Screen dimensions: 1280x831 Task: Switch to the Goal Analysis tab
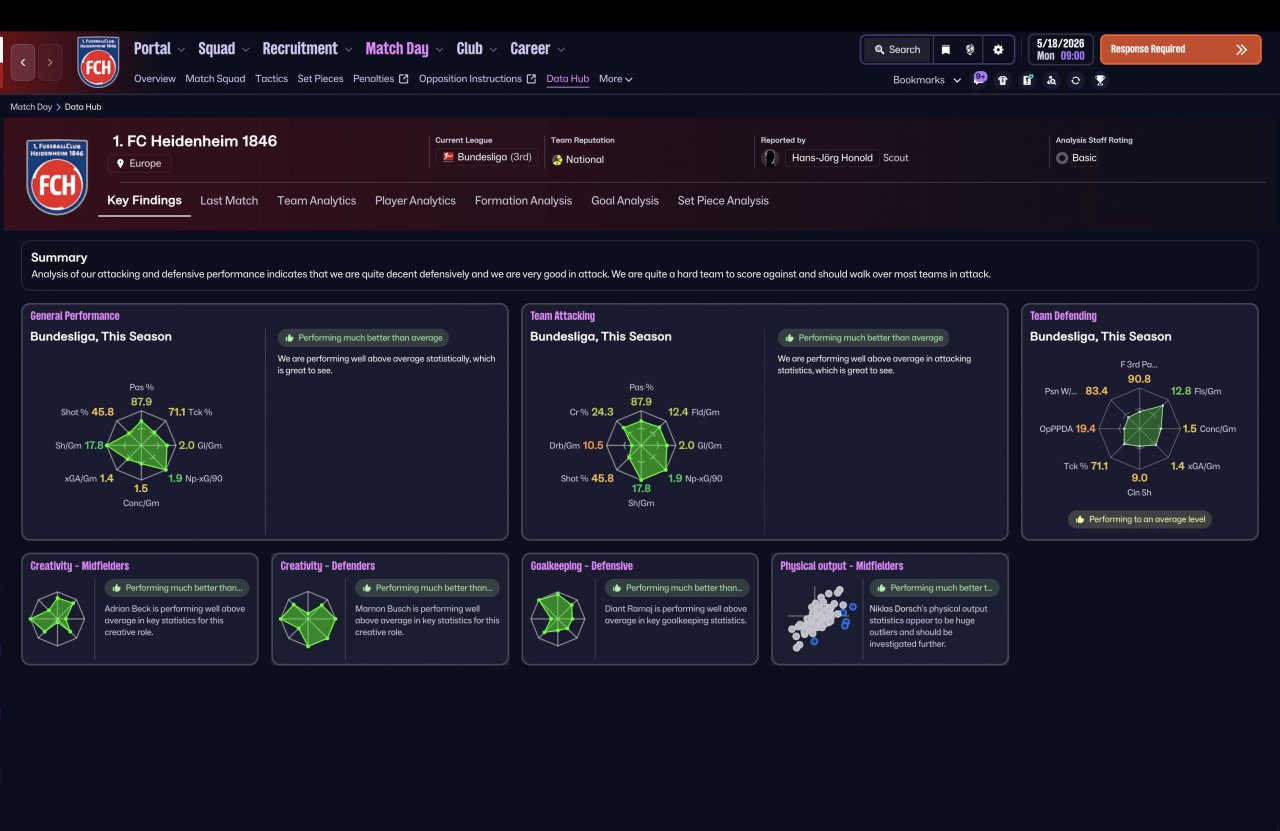coord(625,201)
